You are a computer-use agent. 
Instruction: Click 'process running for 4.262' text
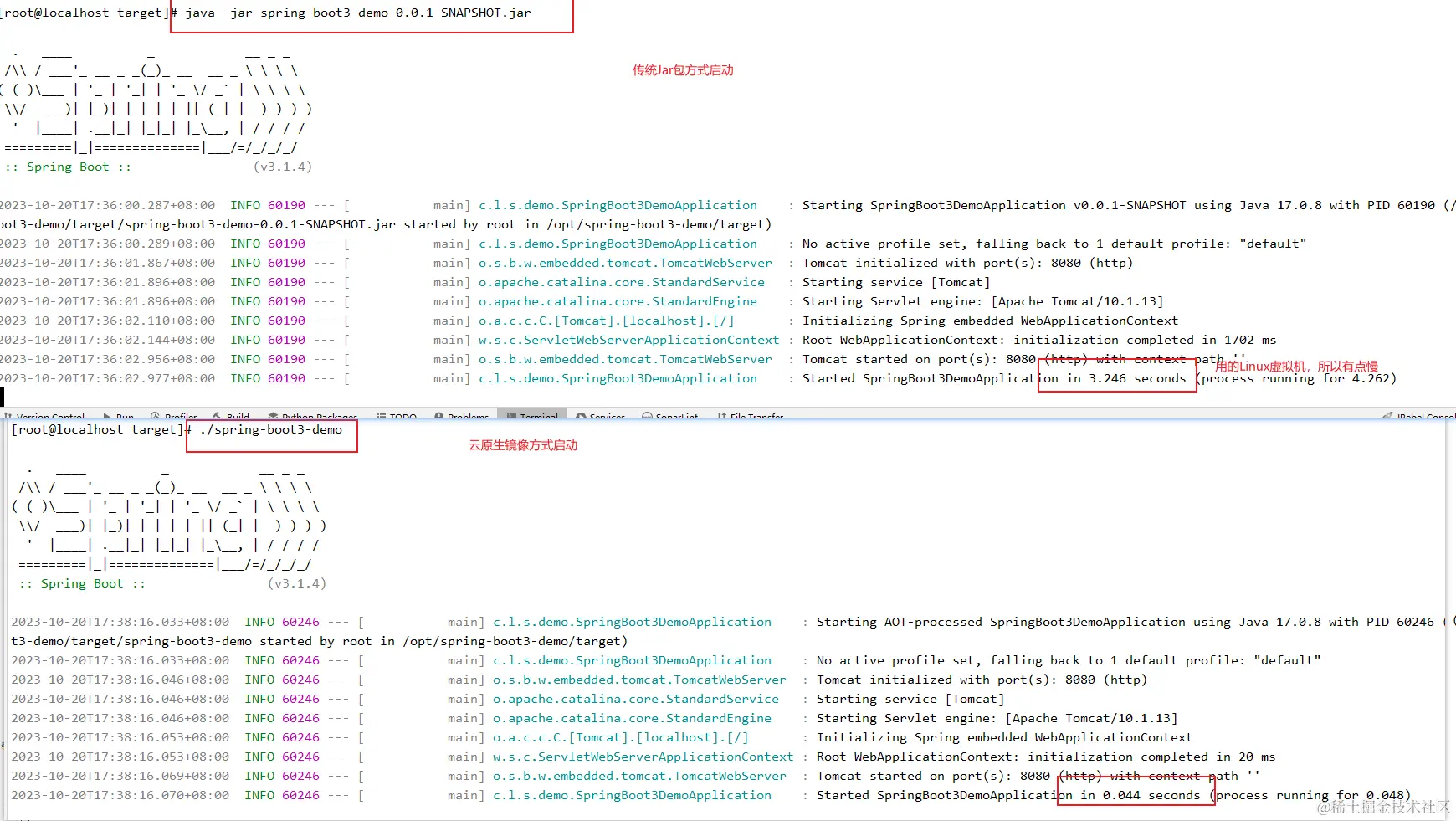click(1296, 378)
